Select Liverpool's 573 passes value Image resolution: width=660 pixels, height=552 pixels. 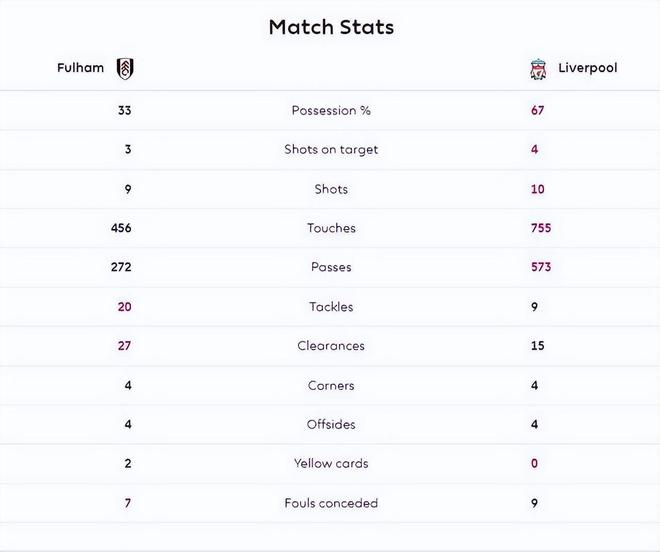pos(541,267)
